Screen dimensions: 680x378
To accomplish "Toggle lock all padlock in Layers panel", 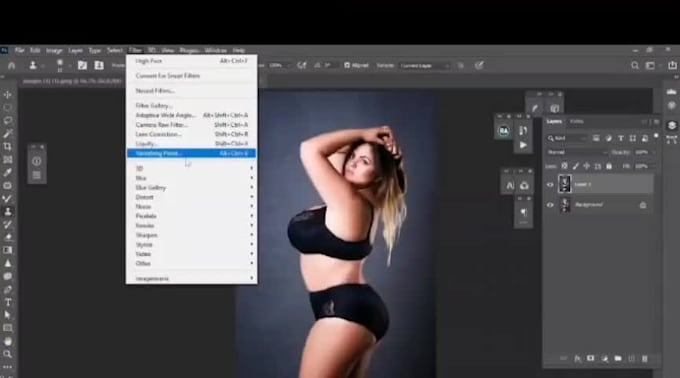I will 609,166.
